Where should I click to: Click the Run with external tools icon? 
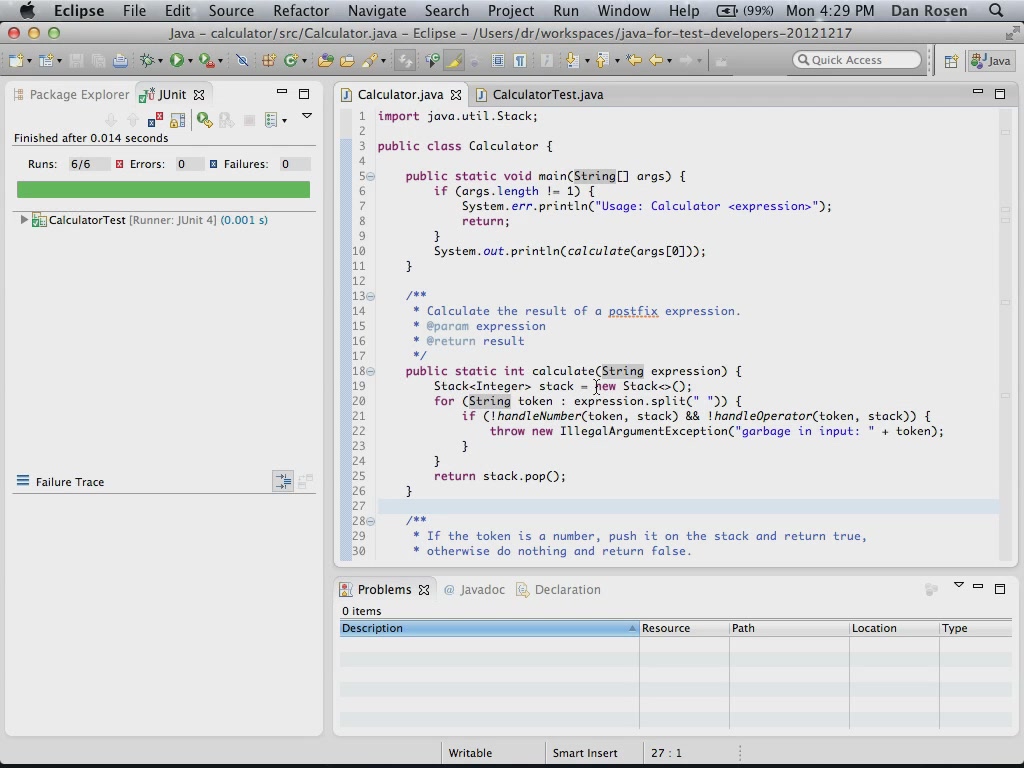[206, 61]
